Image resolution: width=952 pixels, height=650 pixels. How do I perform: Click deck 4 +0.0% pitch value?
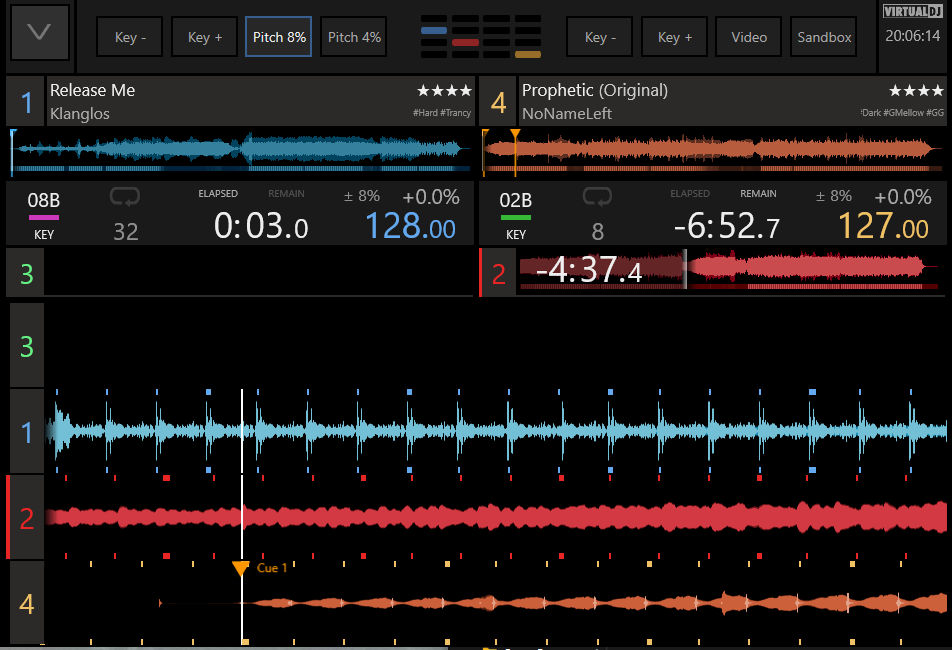pos(903,197)
